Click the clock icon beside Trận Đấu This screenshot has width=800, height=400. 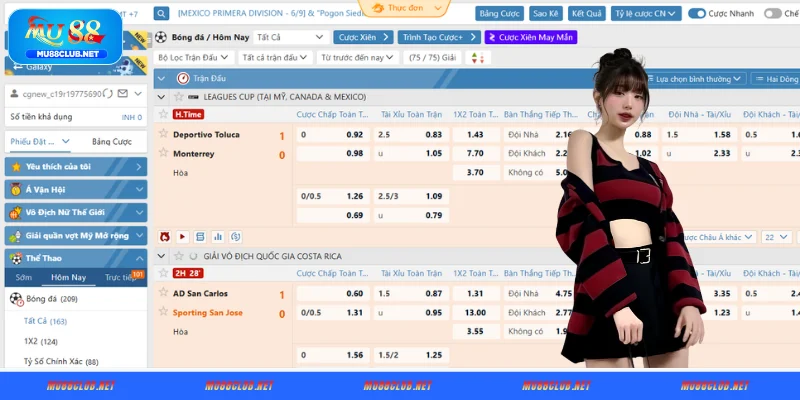coord(183,79)
